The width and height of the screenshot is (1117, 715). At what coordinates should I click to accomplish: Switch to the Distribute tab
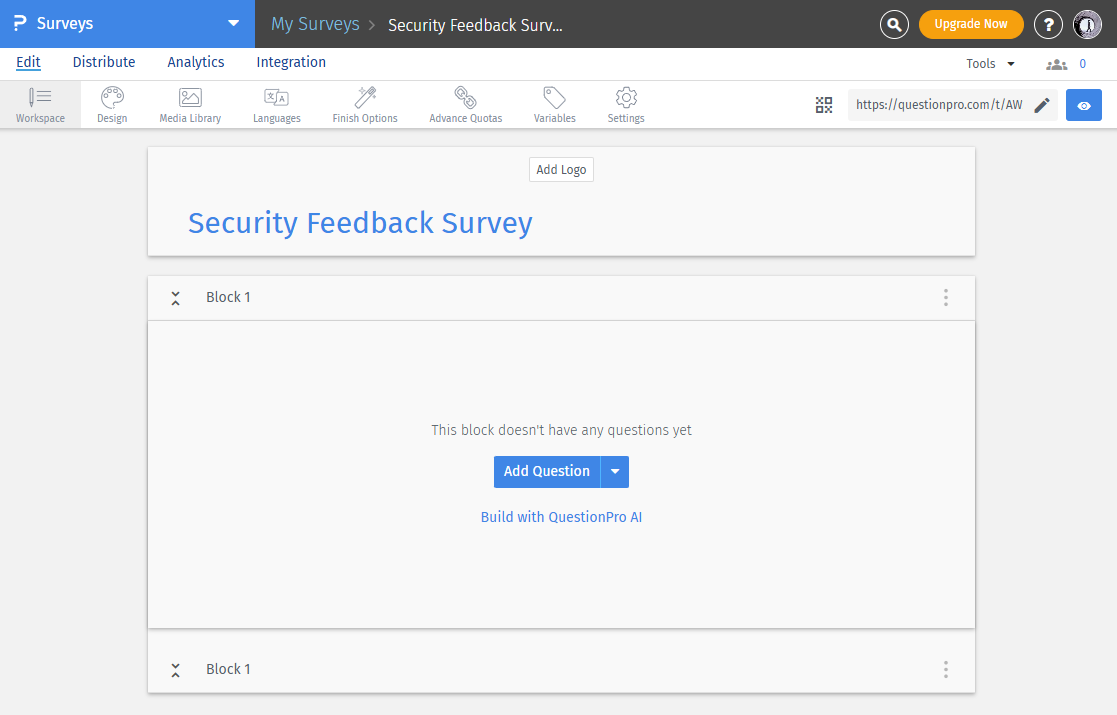pos(104,62)
